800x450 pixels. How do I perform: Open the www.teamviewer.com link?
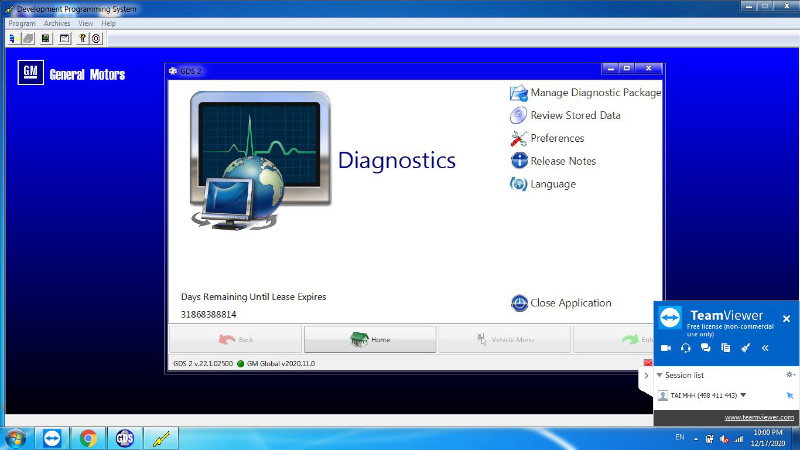pos(759,417)
